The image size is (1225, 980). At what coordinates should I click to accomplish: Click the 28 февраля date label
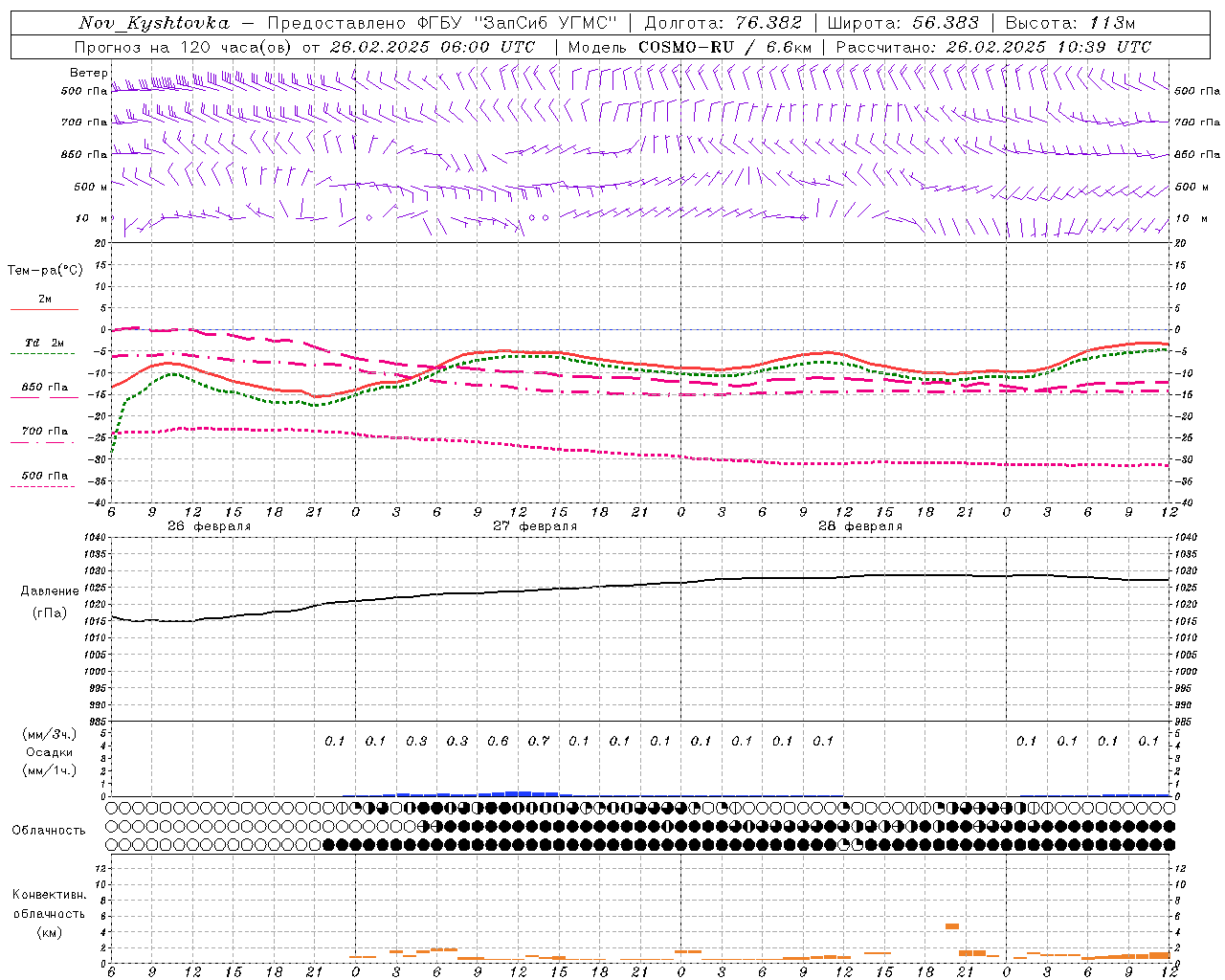tap(860, 526)
